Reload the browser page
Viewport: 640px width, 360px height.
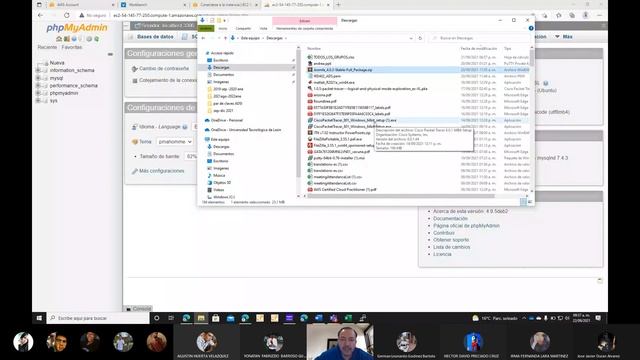pyautogui.click(x=67, y=15)
